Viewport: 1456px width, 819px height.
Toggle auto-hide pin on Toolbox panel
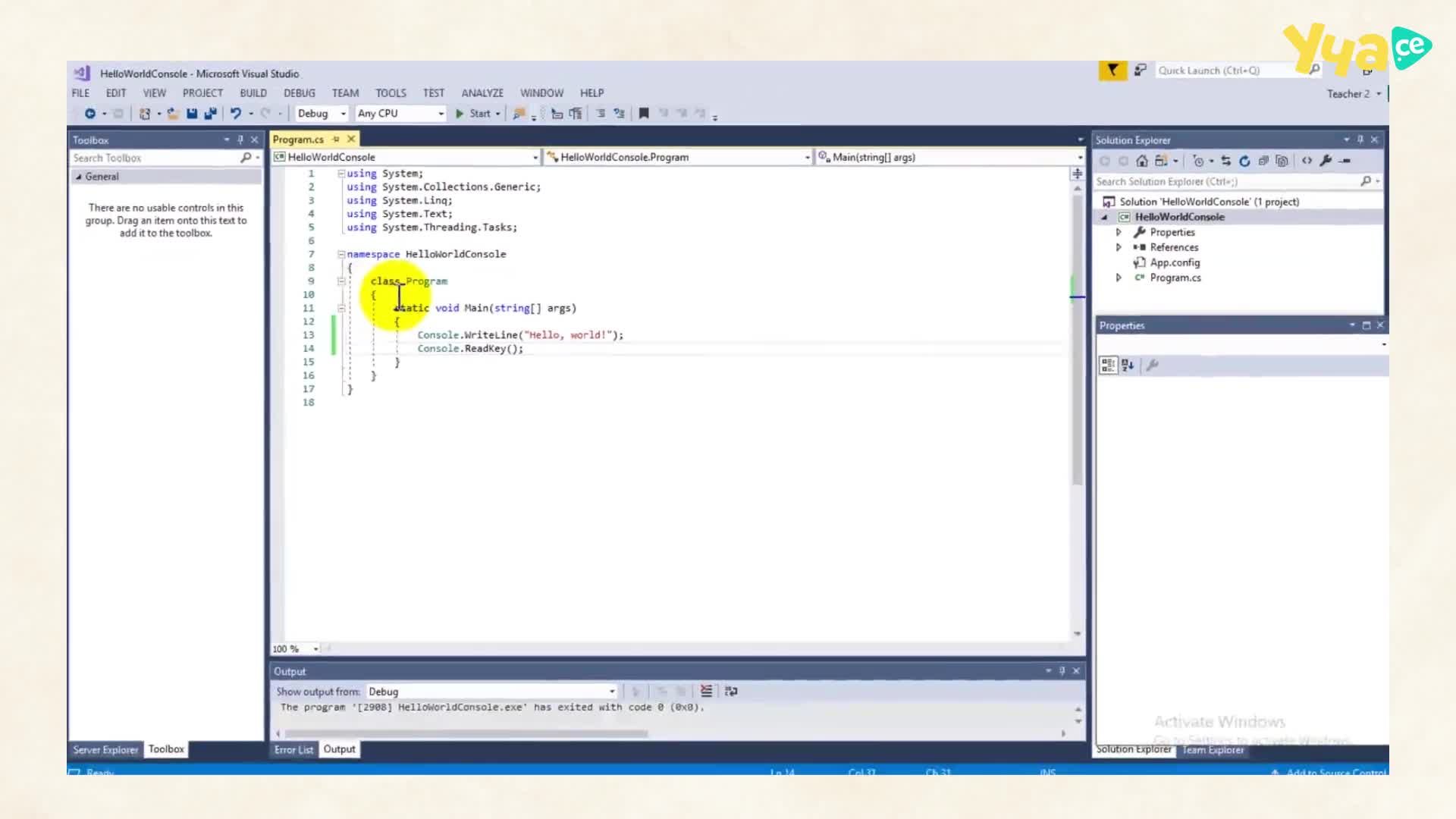tap(240, 140)
